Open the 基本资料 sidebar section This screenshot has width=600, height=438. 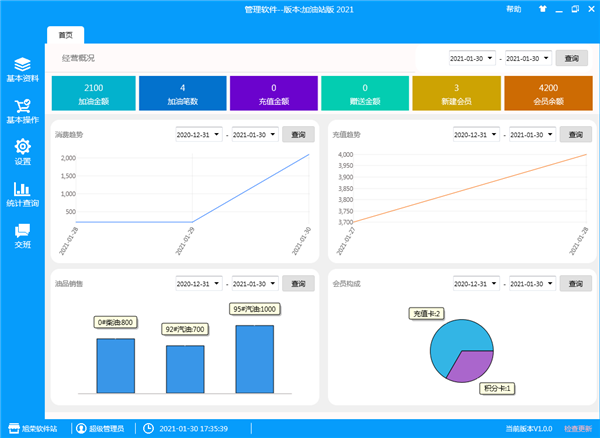click(22, 63)
